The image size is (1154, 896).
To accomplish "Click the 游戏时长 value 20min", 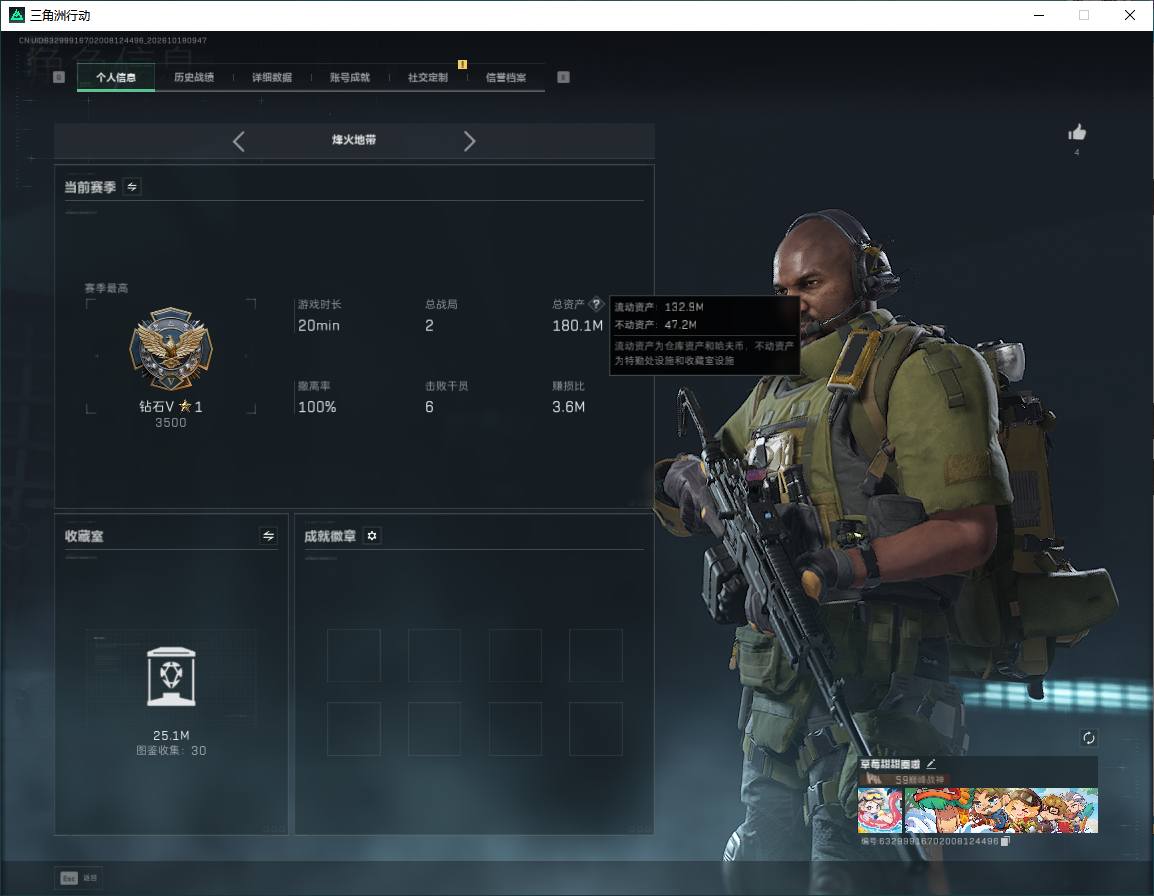I will 319,325.
